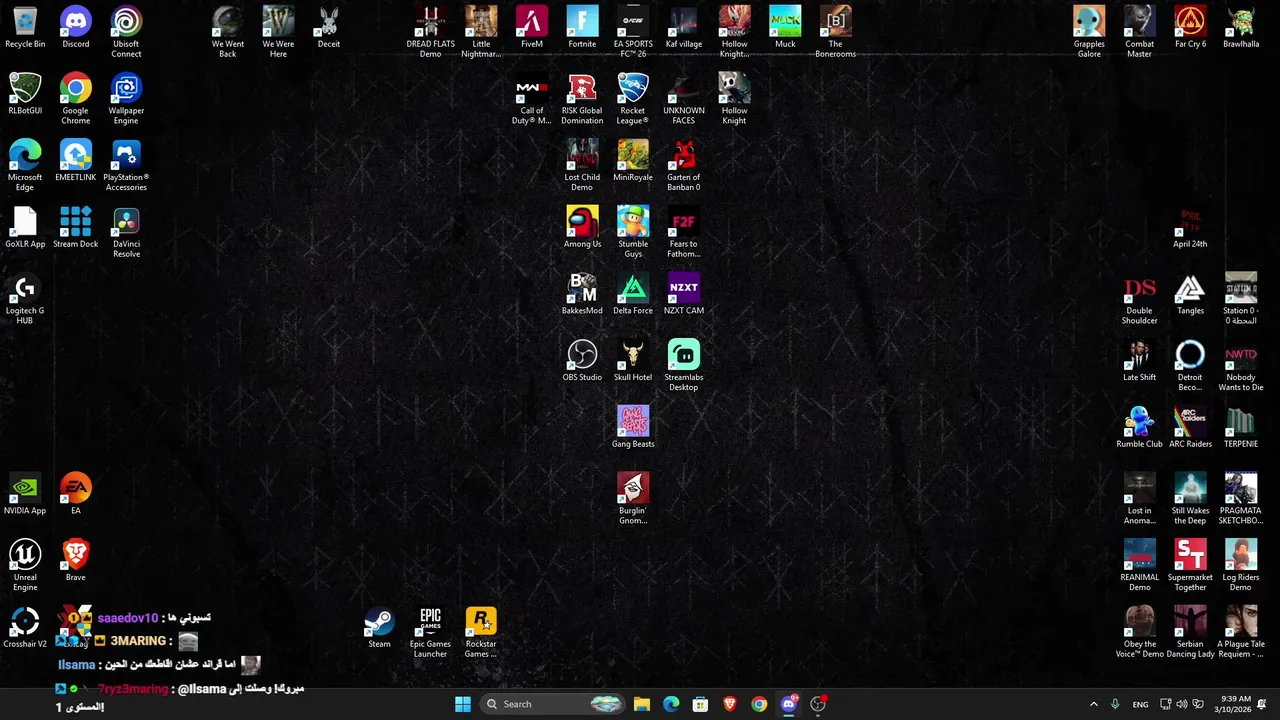Select the Fortnite desktop icon
Screen dimensions: 1280x720
(x=582, y=28)
